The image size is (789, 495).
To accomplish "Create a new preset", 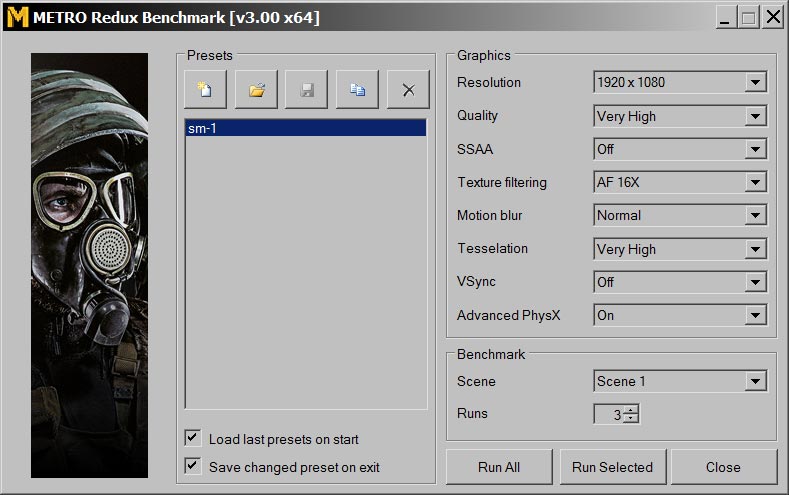I will click(205, 90).
